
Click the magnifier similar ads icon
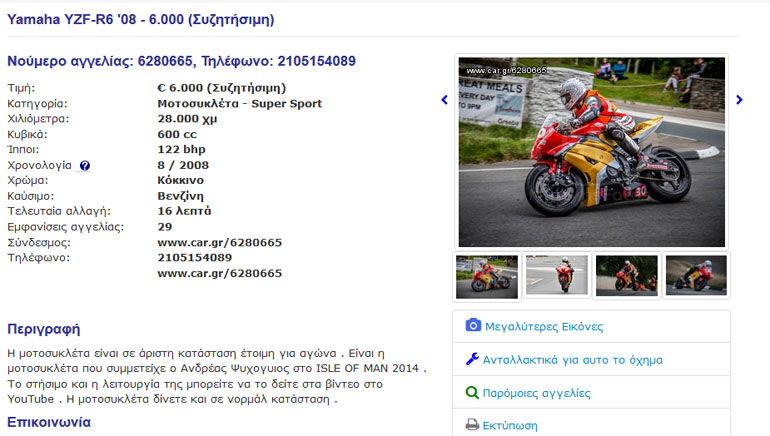tap(472, 392)
